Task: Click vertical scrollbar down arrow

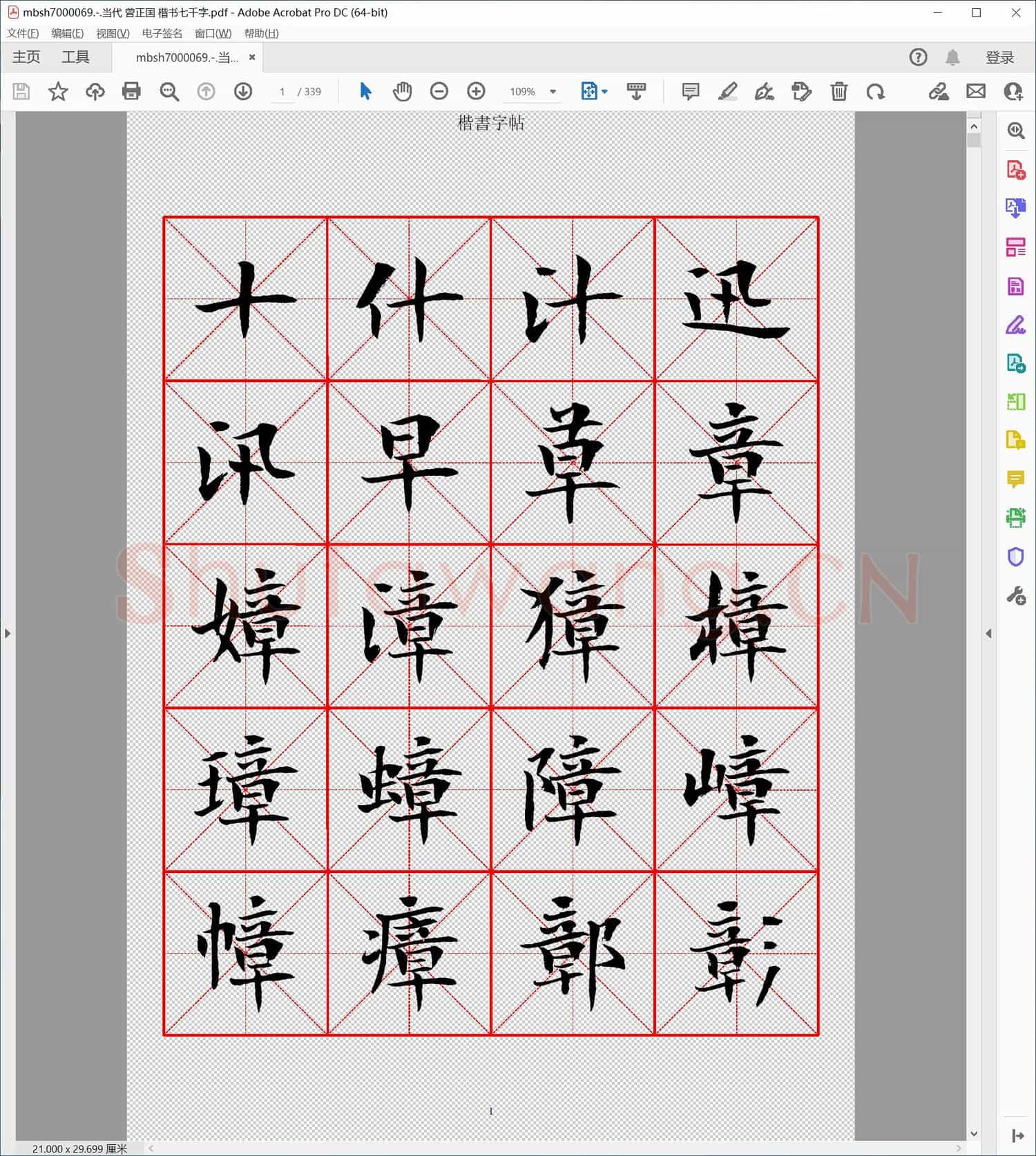Action: (x=974, y=1133)
